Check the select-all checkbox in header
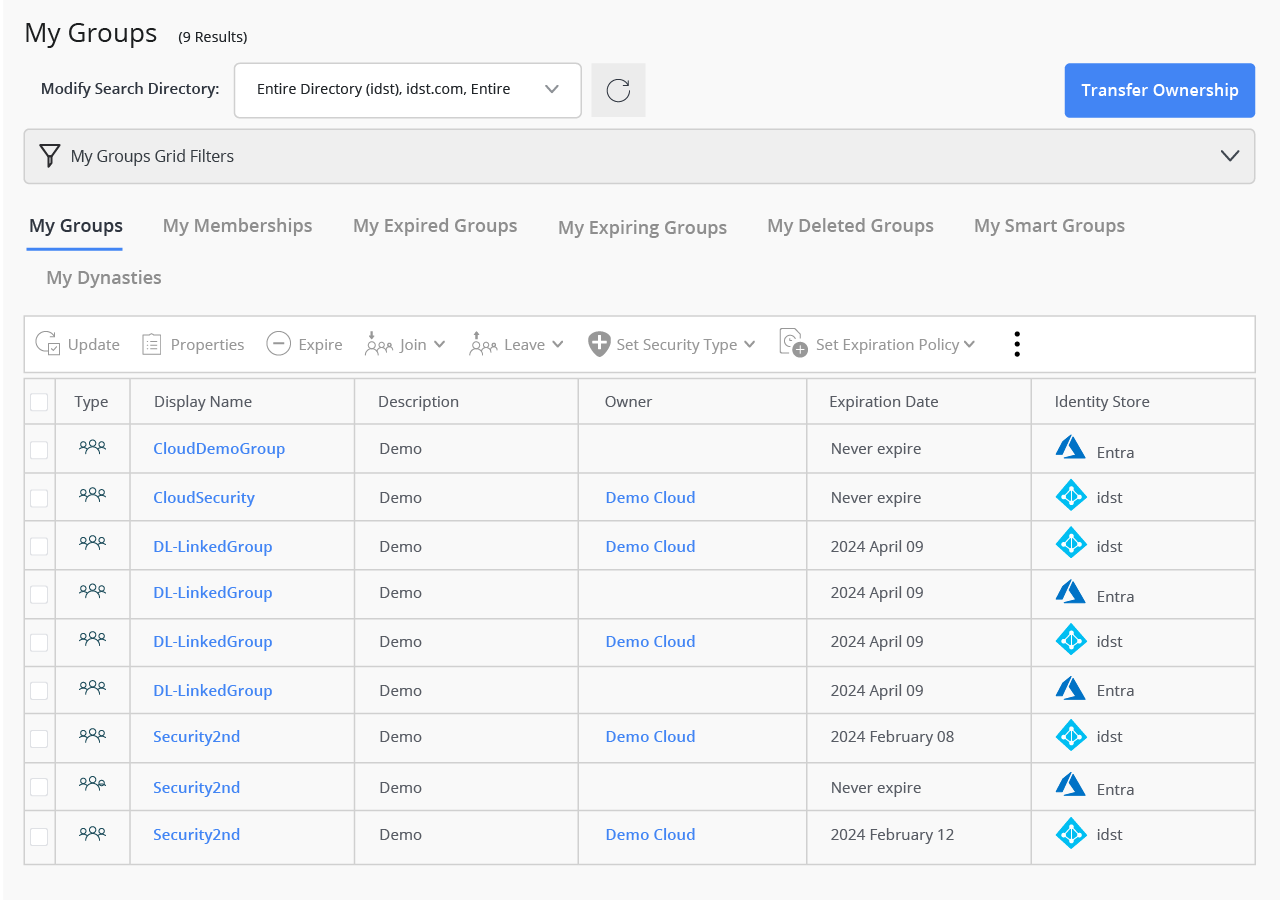Image resolution: width=1280 pixels, height=900 pixels. pyautogui.click(x=39, y=402)
